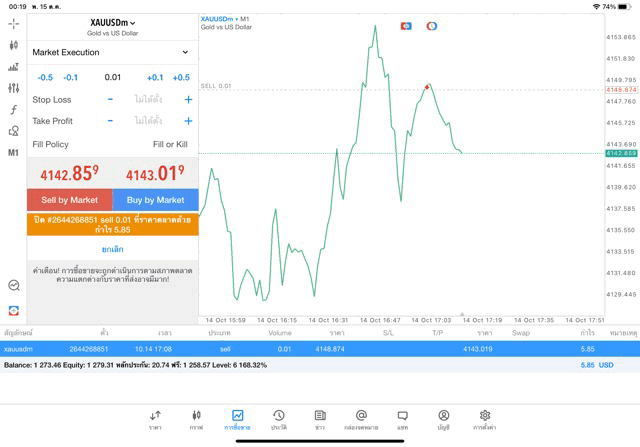Add 0.5 to the volume

pos(180,77)
